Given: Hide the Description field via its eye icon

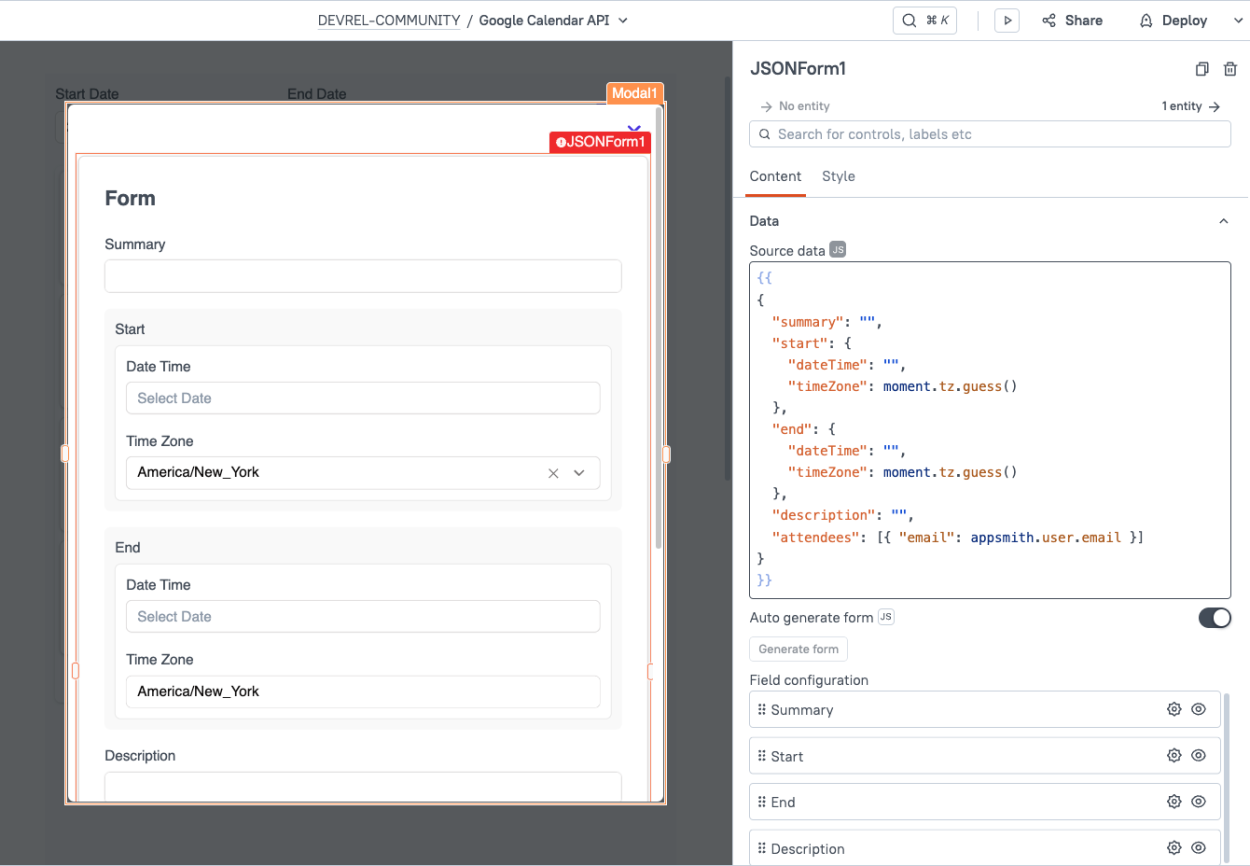Looking at the screenshot, I should click(x=1198, y=847).
